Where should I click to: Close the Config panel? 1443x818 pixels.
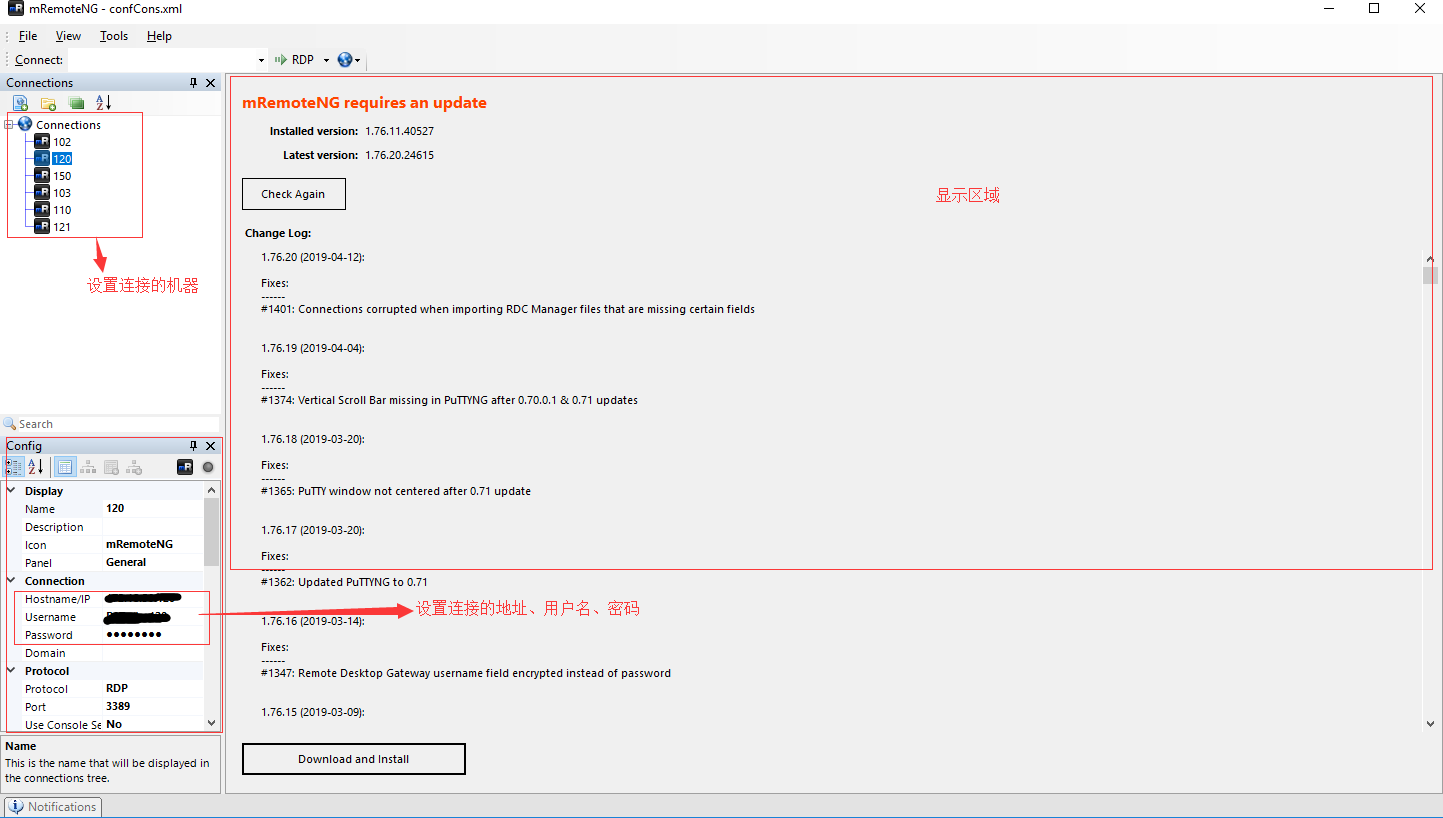click(211, 446)
